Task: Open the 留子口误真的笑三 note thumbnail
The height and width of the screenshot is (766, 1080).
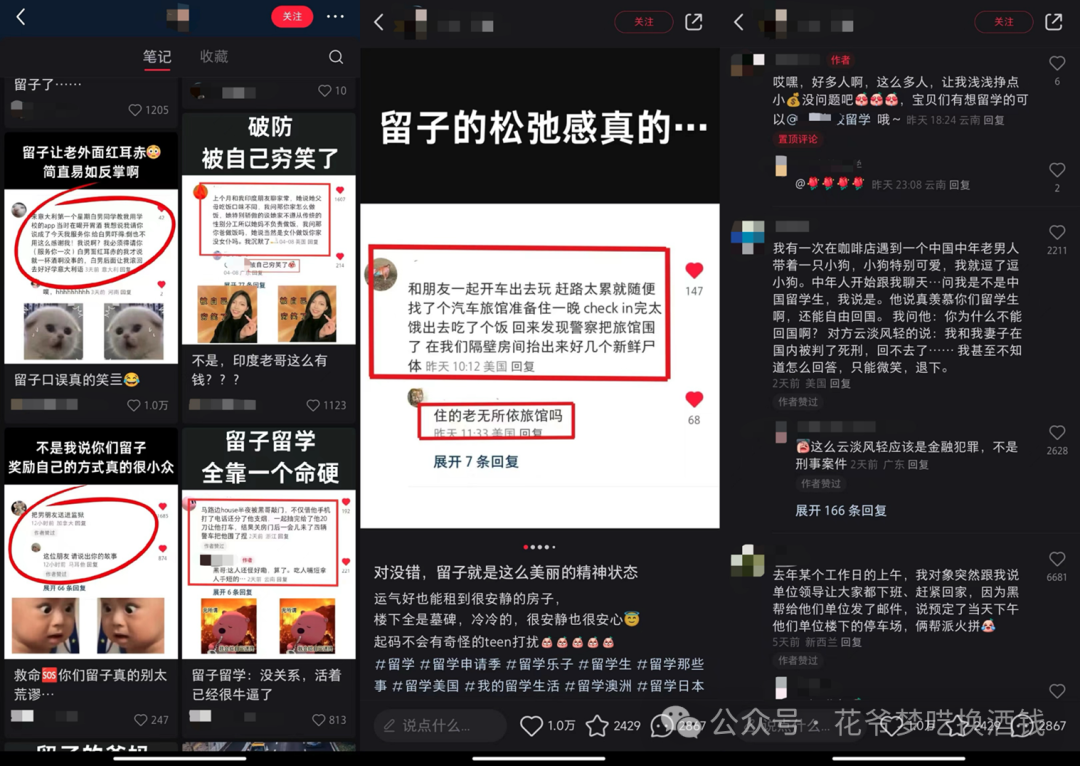Action: tap(91, 248)
